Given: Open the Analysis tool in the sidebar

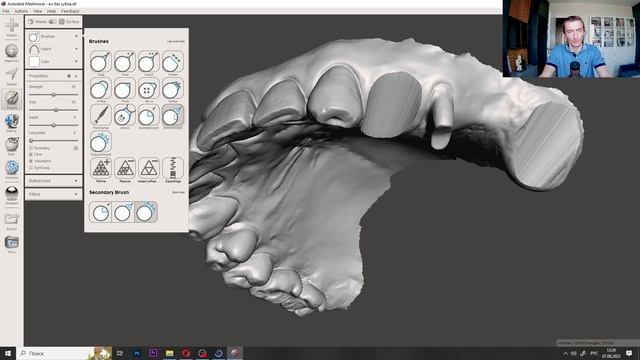Looking at the screenshot, I should (11, 168).
